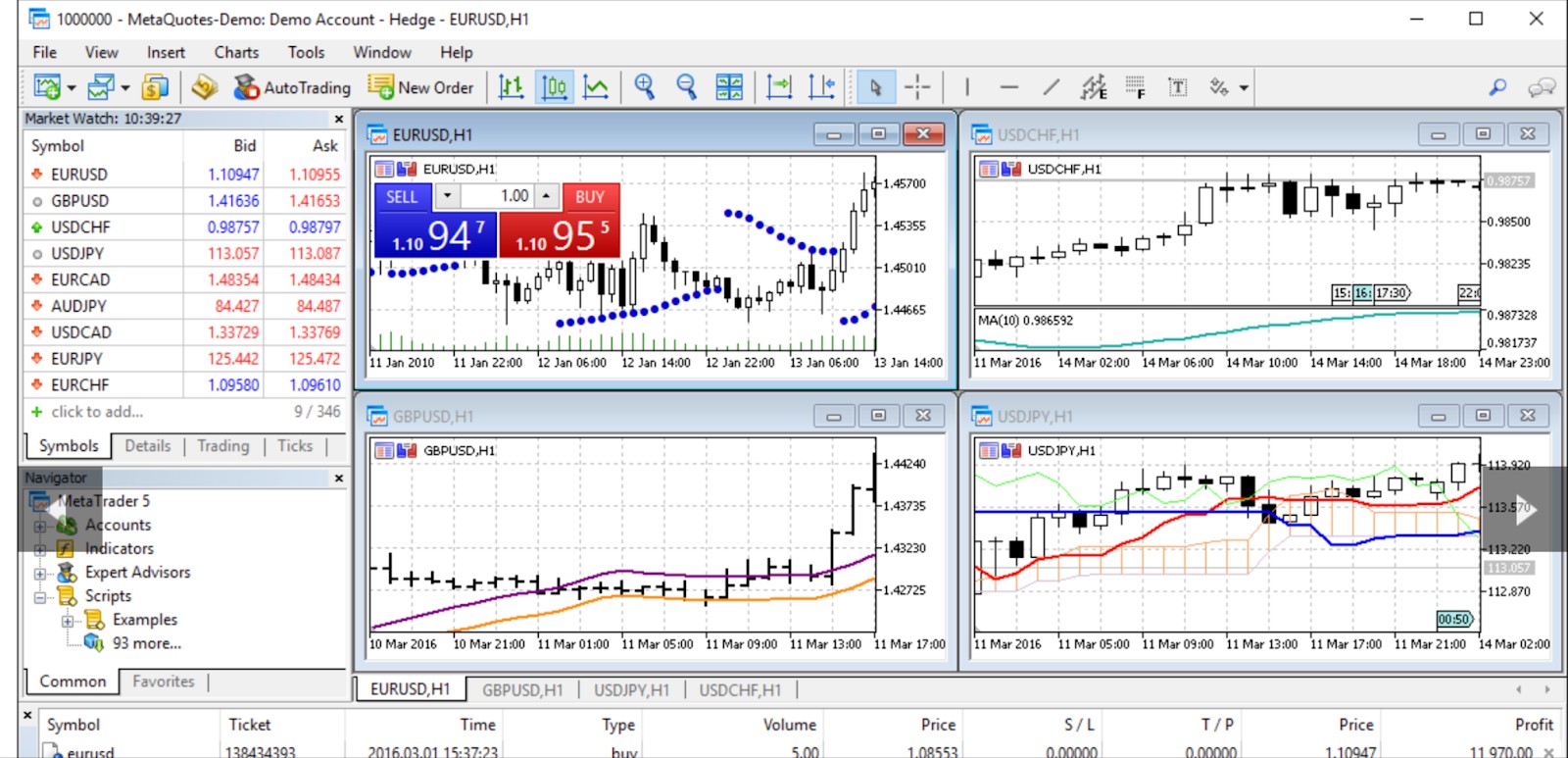Activate GBPUSD,H1 chart tab
This screenshot has height=758, width=1568.
click(522, 690)
